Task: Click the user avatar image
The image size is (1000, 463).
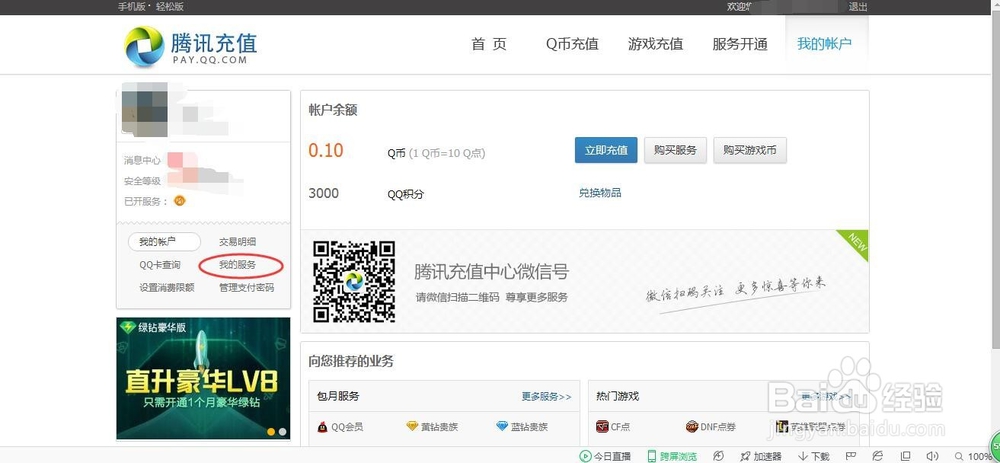Action: pyautogui.click(x=145, y=110)
